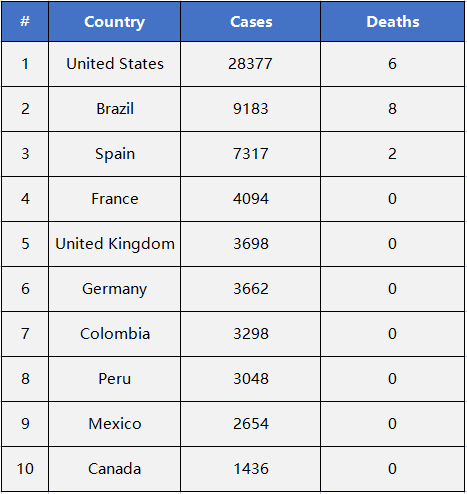Click the 9183 cases cell
The image size is (467, 494).
[251, 109]
